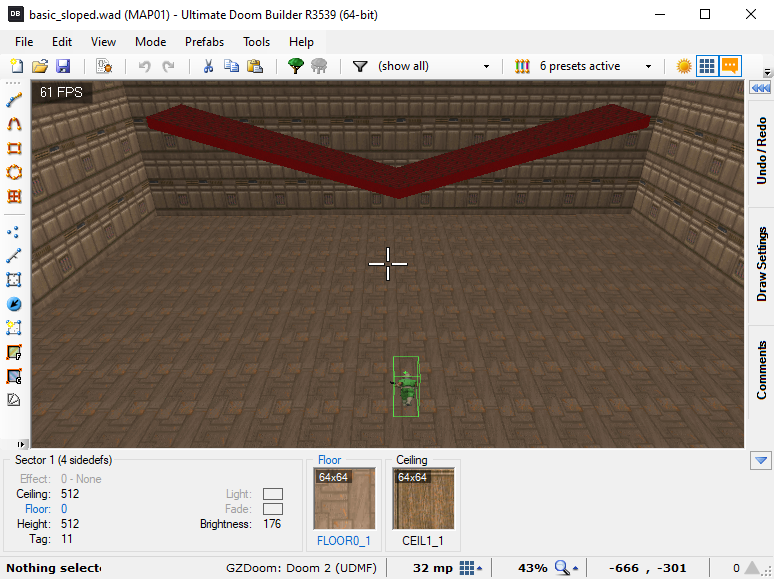Viewport: 774px width, 579px height.
Task: Redo the last undone action
Action: 168,66
